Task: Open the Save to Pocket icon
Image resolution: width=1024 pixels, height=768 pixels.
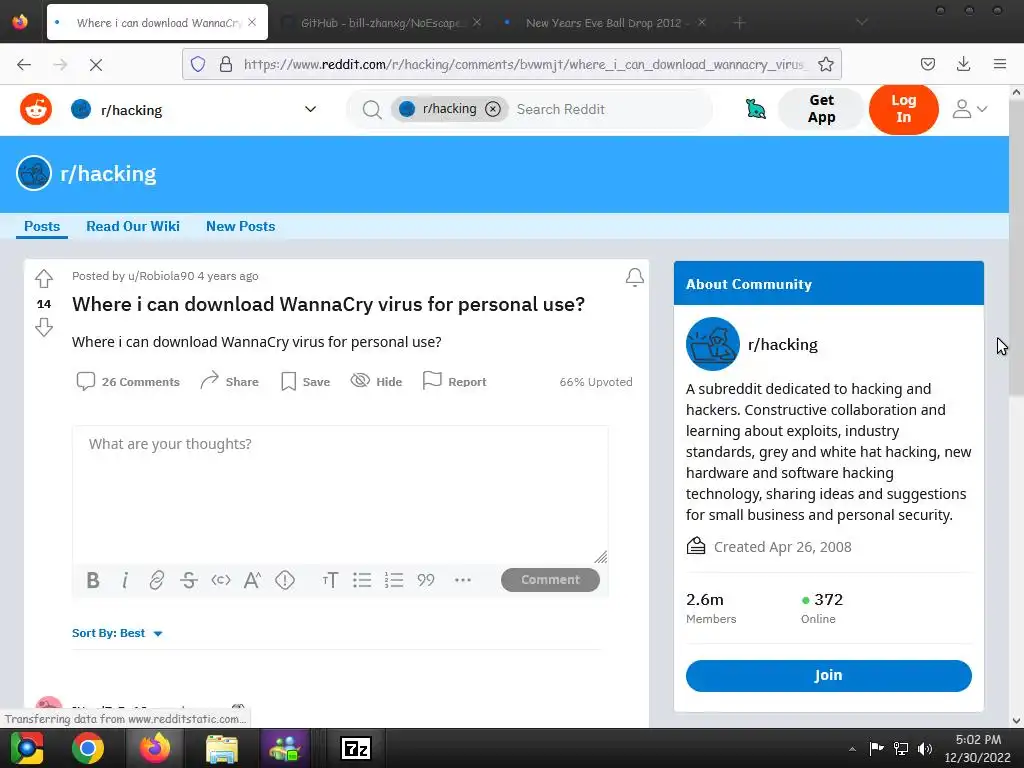Action: click(x=927, y=64)
